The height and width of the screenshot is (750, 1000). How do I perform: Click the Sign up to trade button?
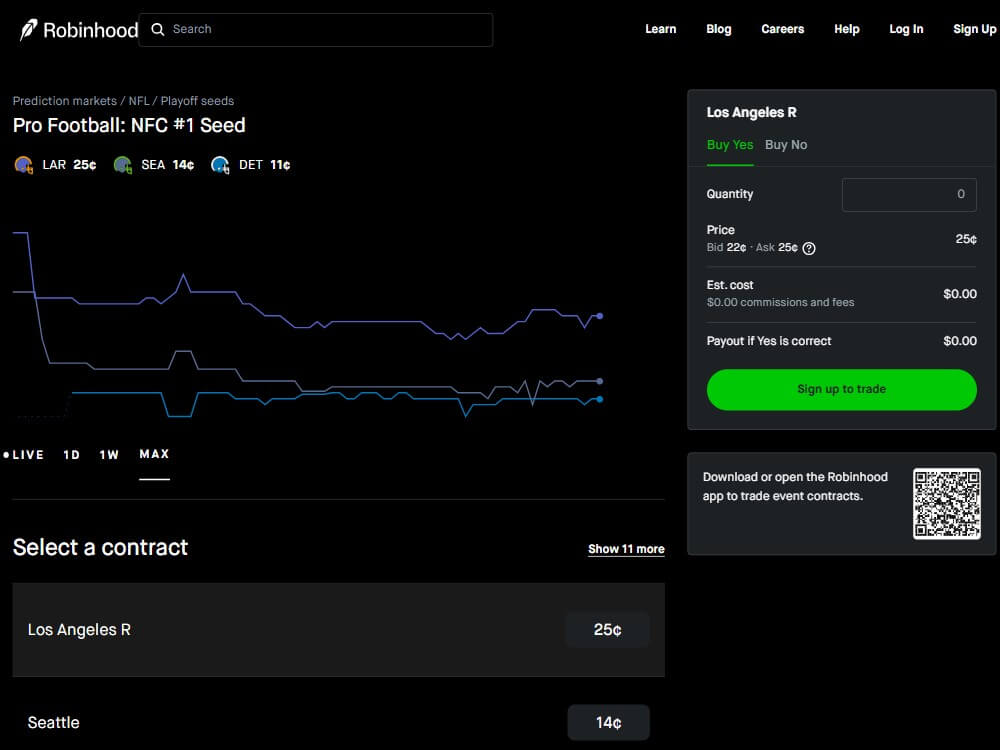click(x=842, y=389)
